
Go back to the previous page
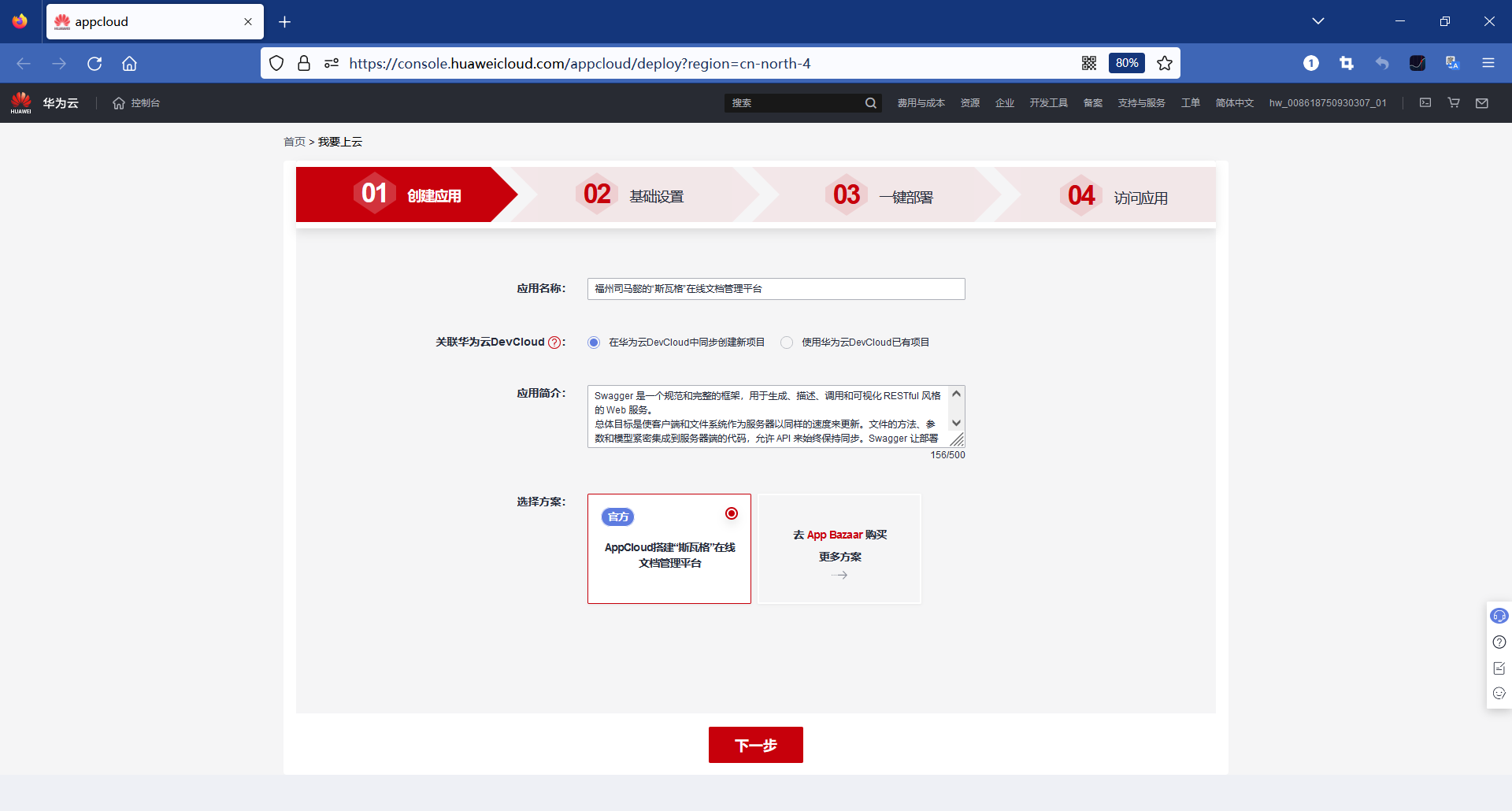(x=24, y=64)
